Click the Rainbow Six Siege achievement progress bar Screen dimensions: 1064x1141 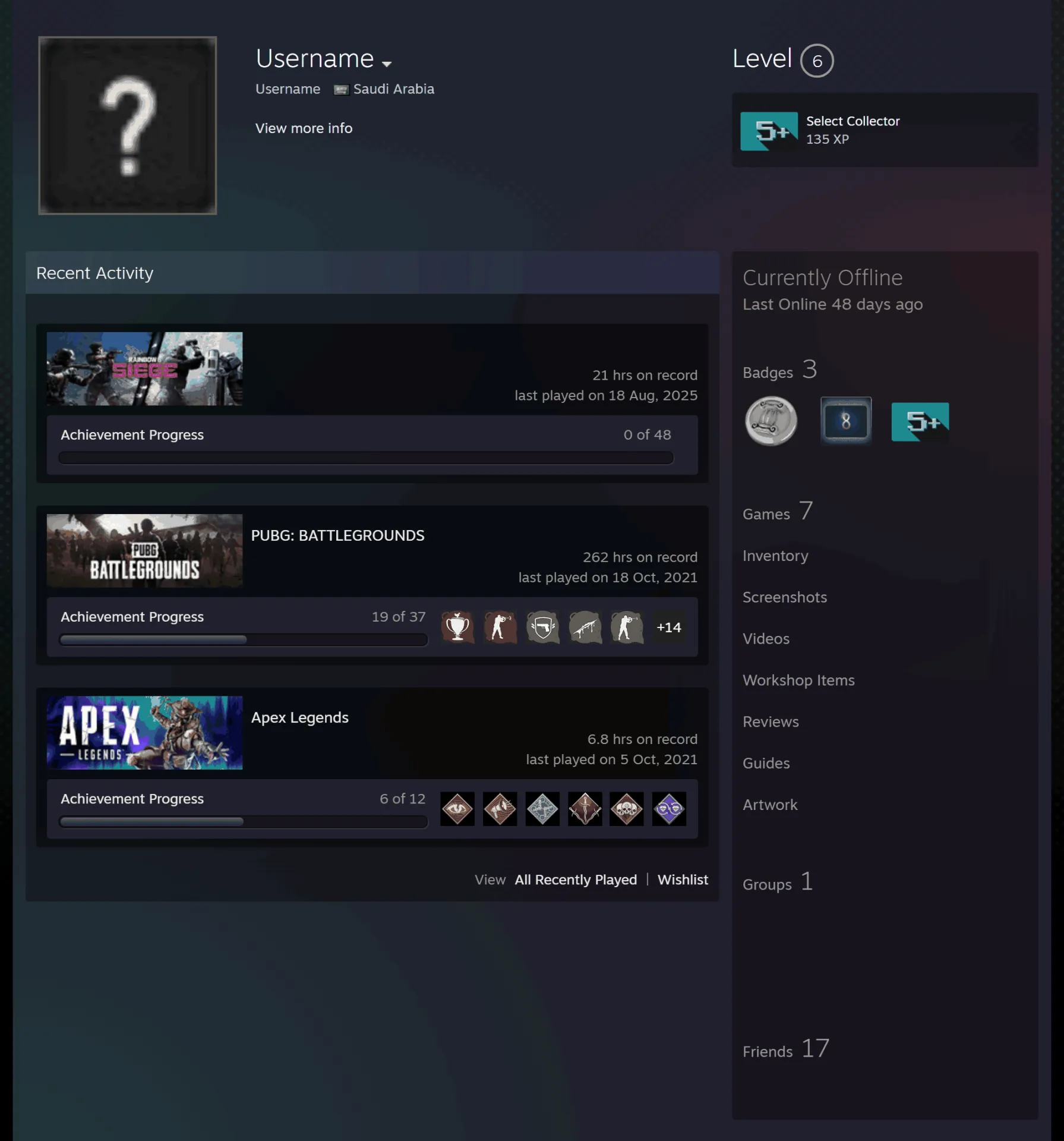(x=366, y=458)
